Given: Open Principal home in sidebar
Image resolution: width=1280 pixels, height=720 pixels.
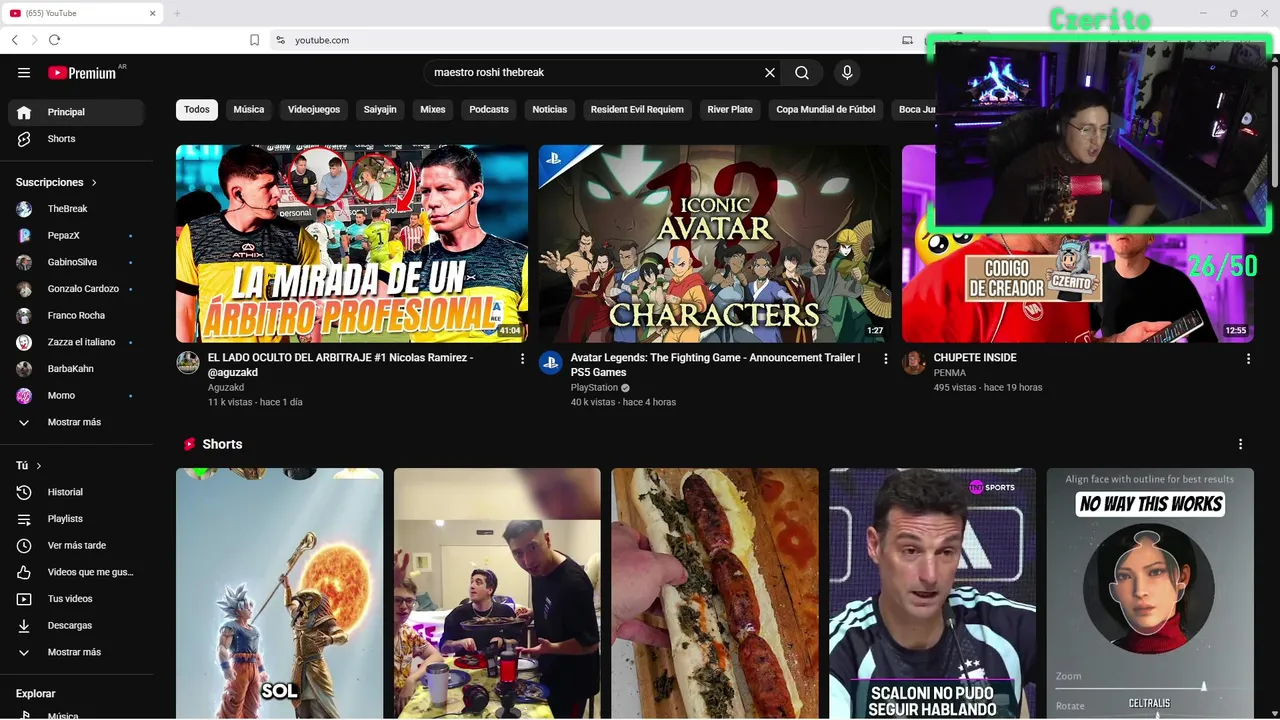Looking at the screenshot, I should [76, 112].
